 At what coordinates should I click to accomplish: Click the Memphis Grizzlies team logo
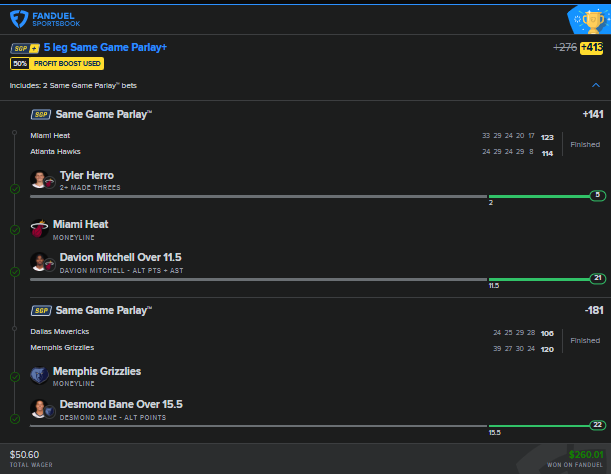coord(39,375)
